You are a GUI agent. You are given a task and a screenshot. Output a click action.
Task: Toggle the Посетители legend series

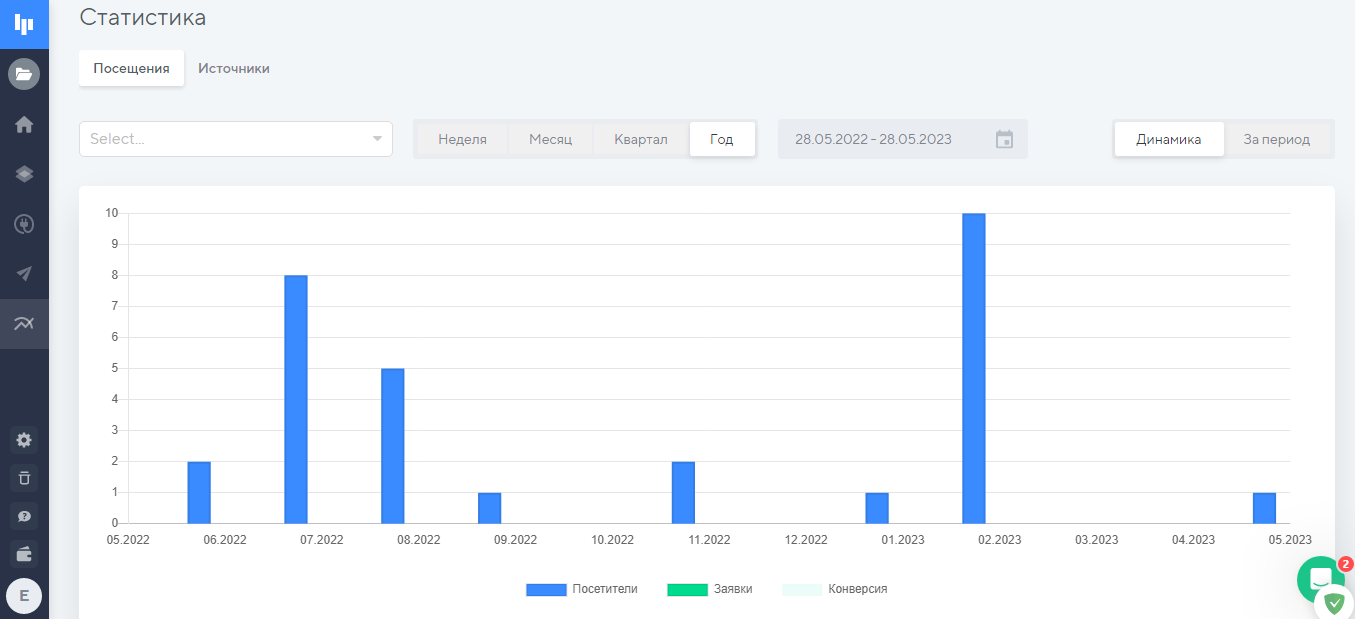pos(581,589)
